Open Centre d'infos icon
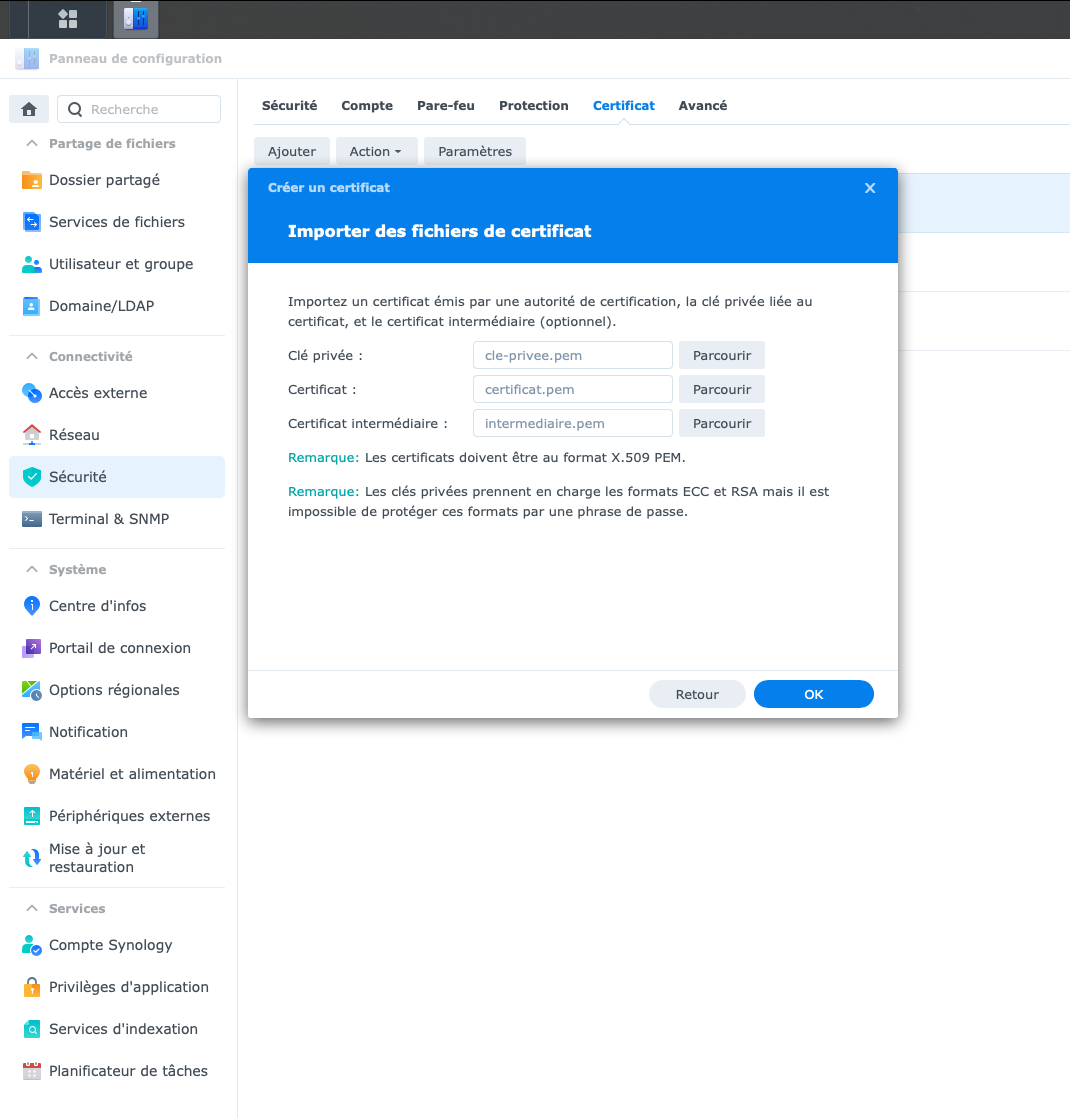 point(32,606)
